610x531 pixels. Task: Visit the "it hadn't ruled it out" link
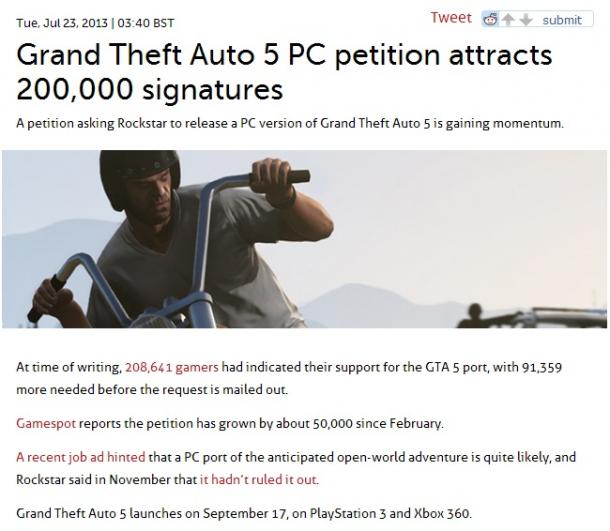tap(259, 479)
